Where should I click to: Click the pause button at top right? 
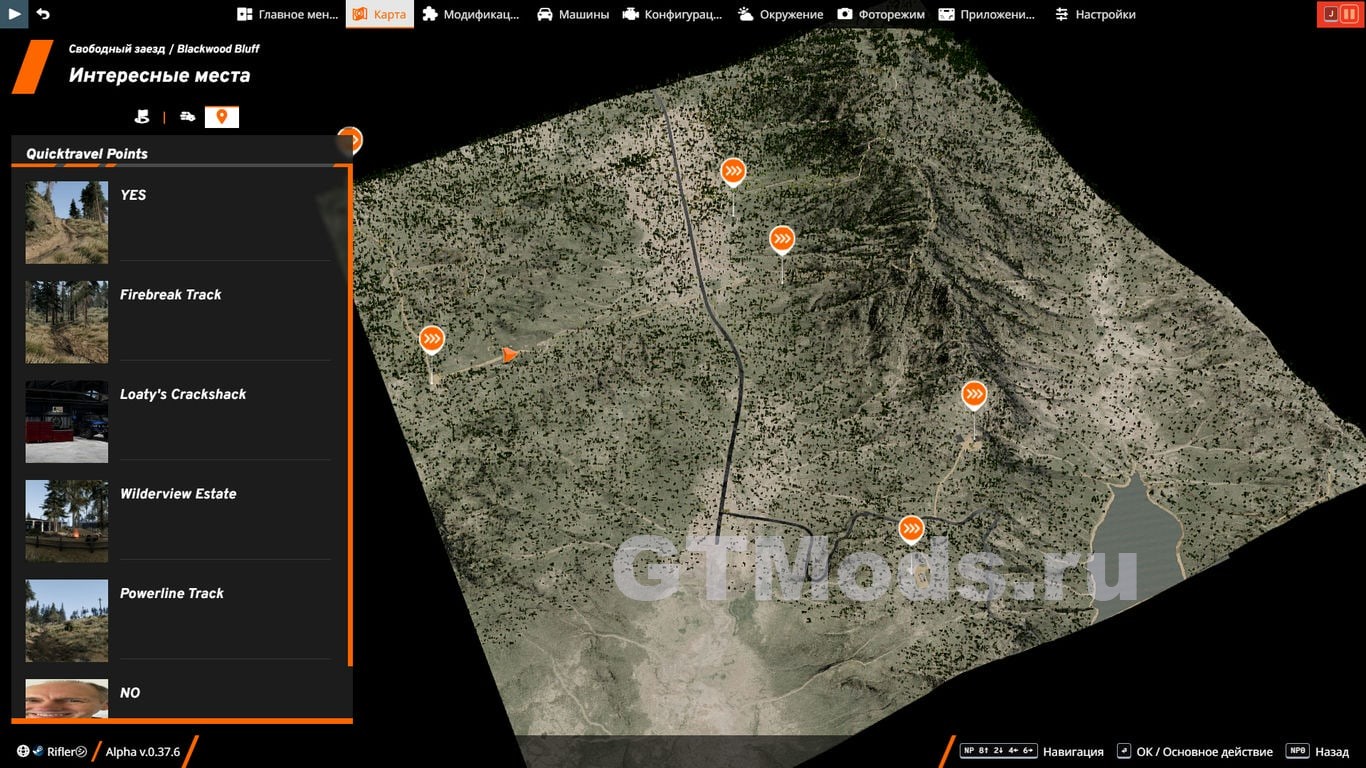tap(1349, 14)
